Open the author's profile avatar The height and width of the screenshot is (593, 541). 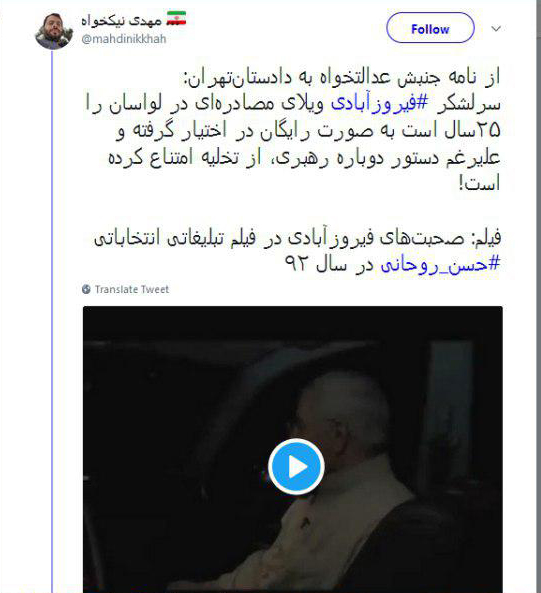point(53,31)
